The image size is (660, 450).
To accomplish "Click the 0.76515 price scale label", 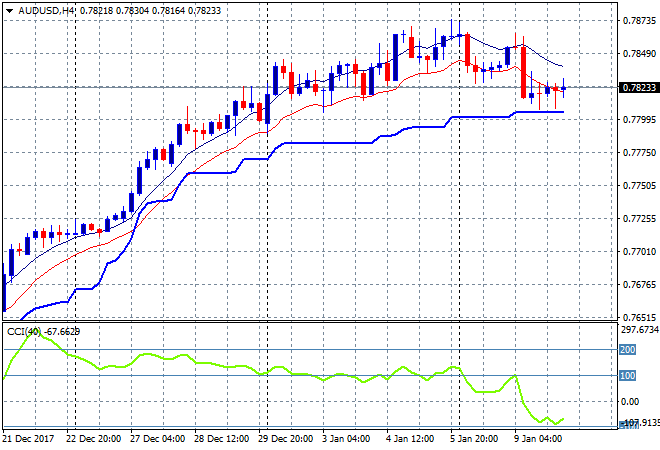I will click(639, 317).
